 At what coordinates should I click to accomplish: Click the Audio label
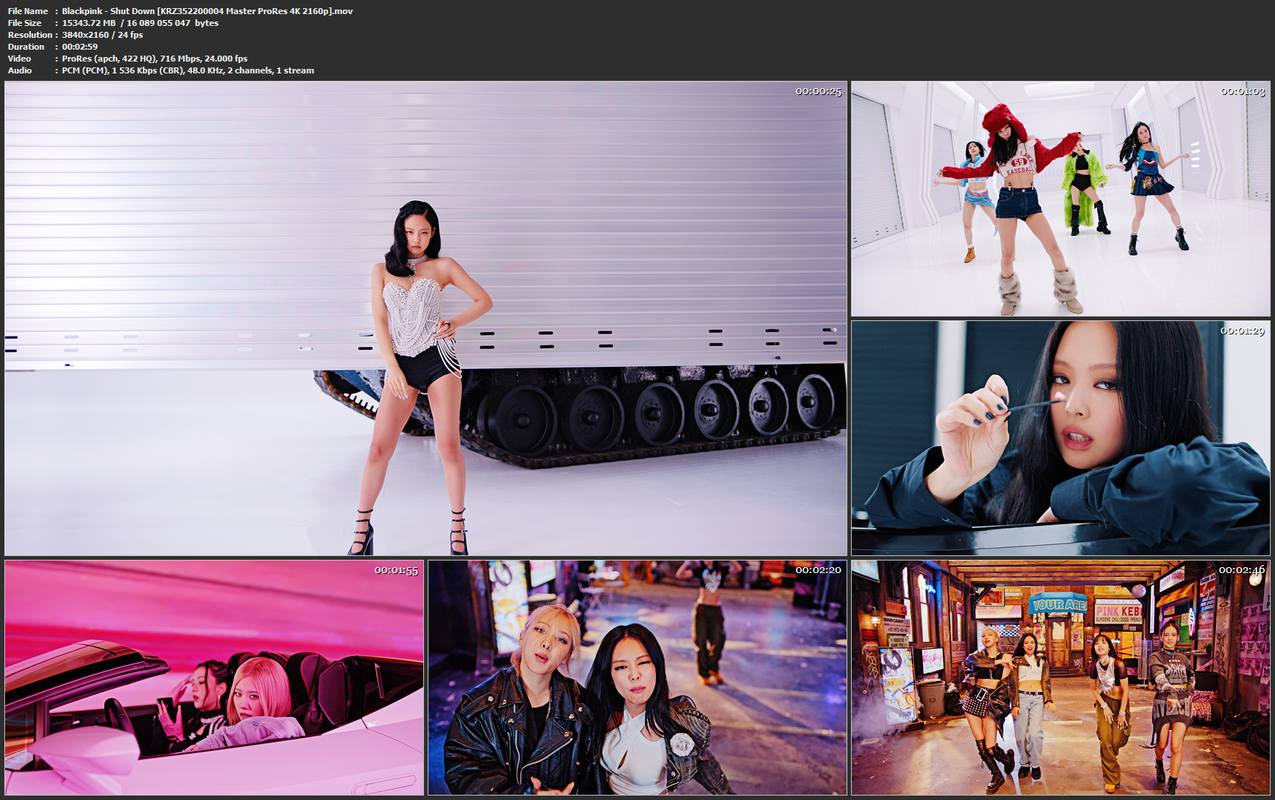[20, 71]
